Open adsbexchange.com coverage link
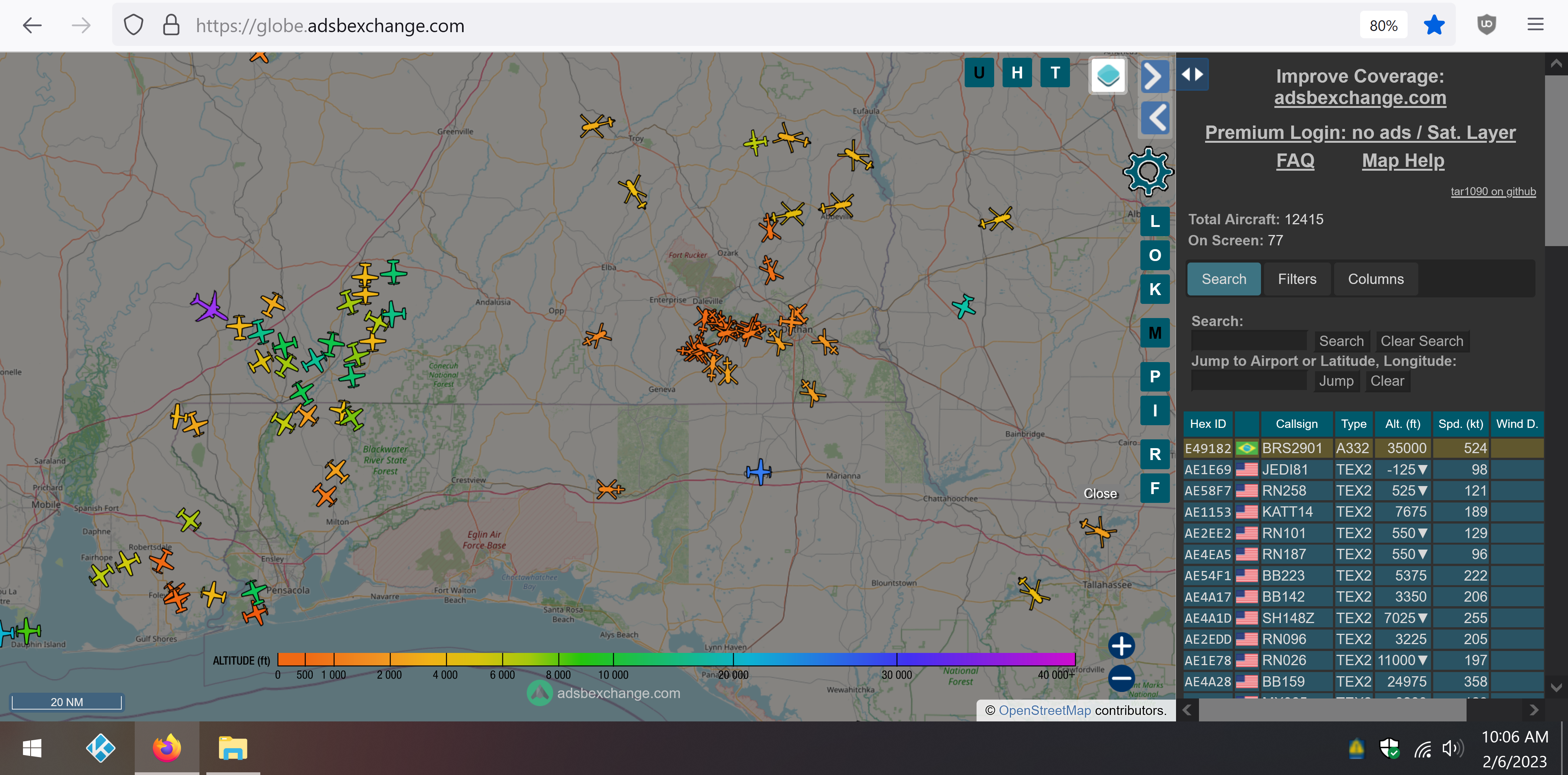The image size is (1568, 775). (x=1360, y=98)
